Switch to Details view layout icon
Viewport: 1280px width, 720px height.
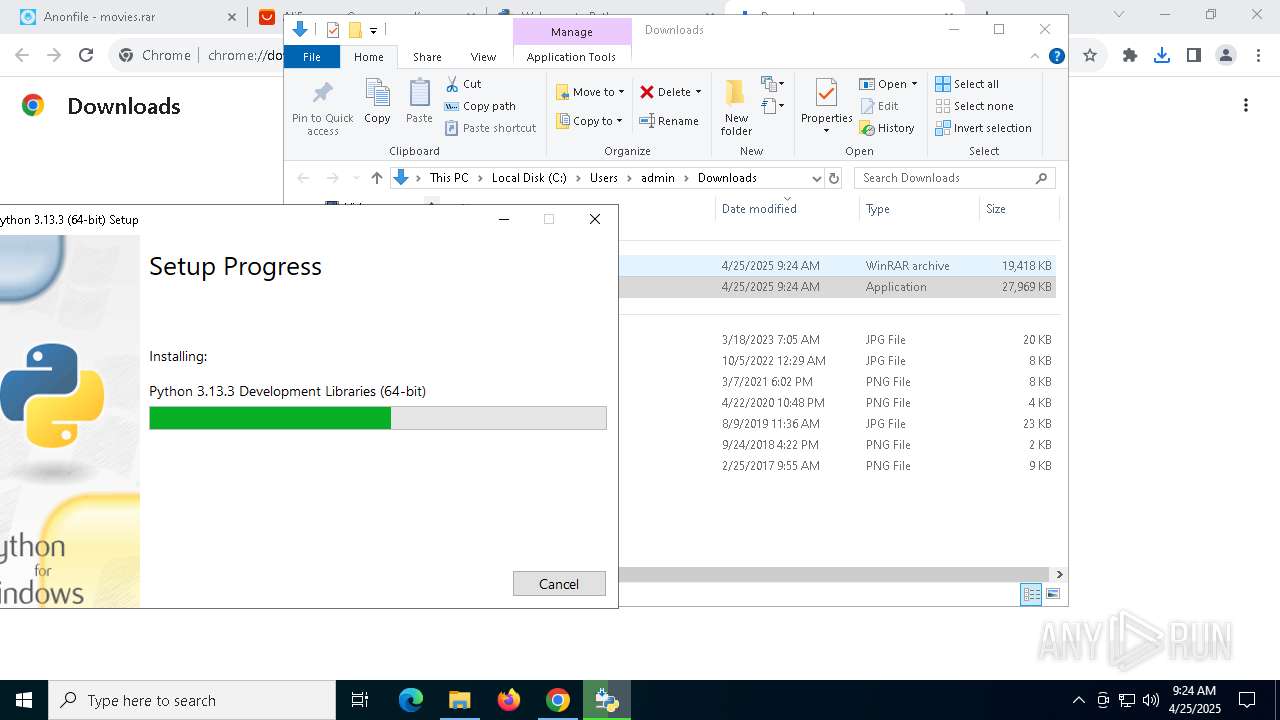click(1031, 595)
